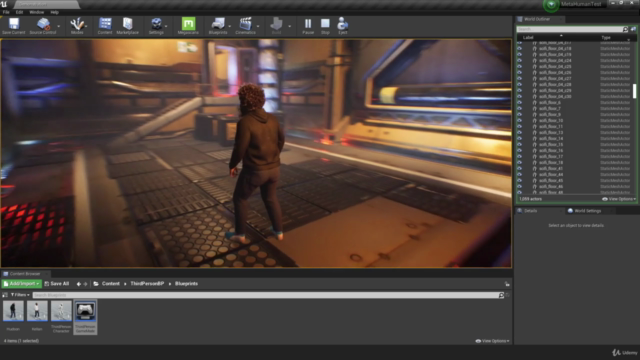Expand the Source Control dropdown arrow

(59, 26)
